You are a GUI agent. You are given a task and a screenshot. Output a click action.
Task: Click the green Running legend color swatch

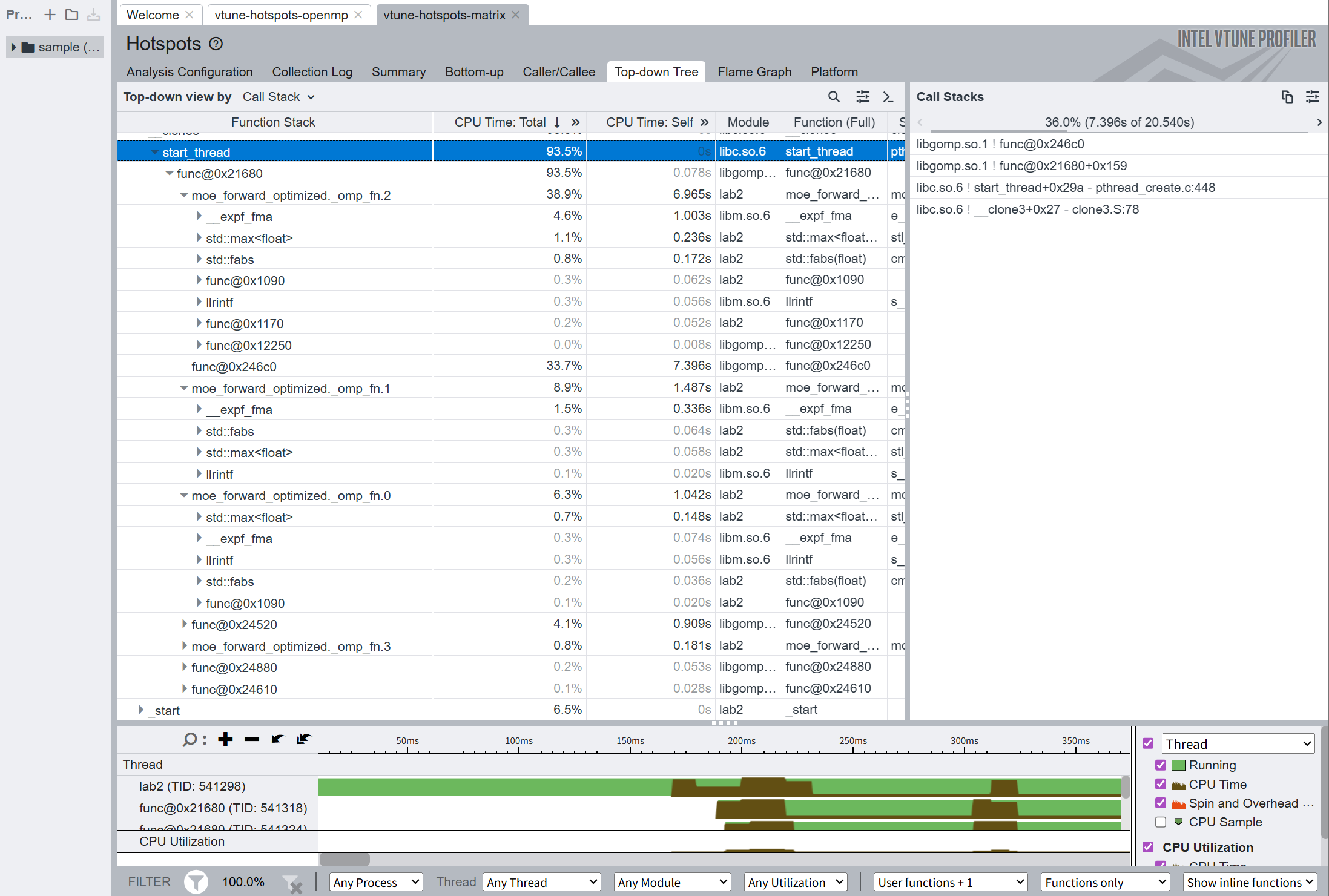click(x=1178, y=765)
